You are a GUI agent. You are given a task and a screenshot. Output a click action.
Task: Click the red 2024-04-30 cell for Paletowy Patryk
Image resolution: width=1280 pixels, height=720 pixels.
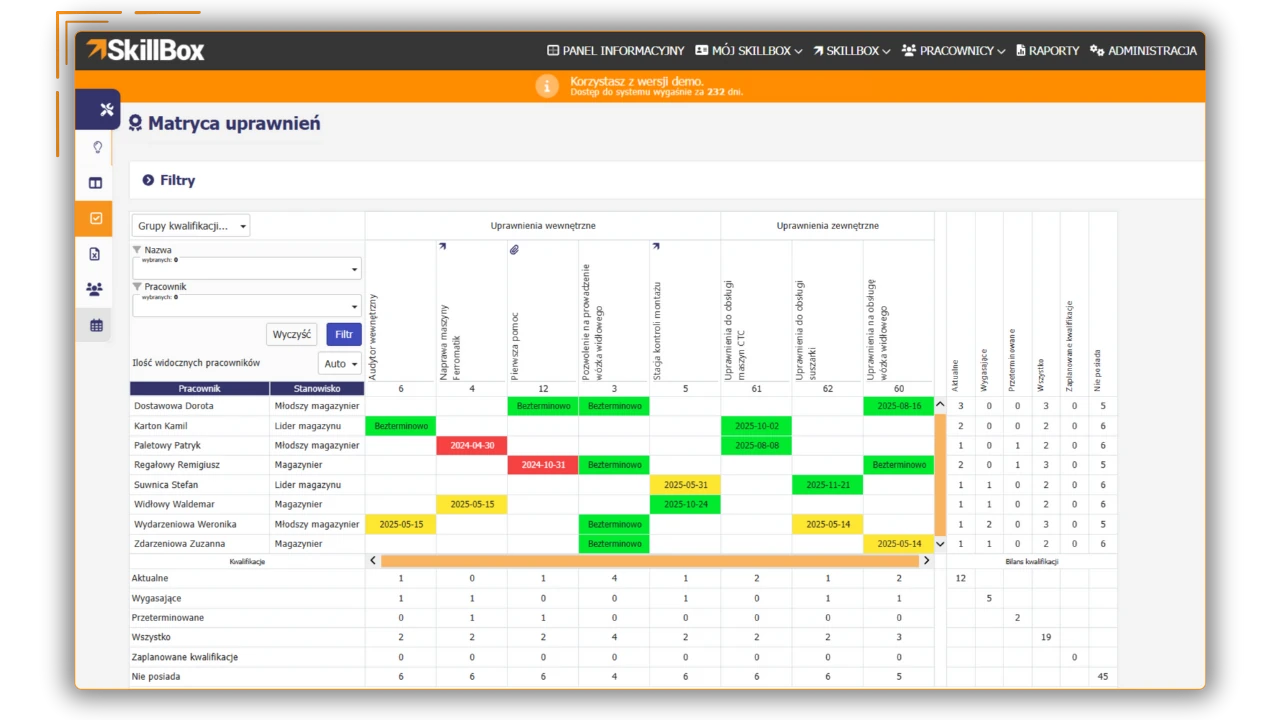(x=472, y=446)
